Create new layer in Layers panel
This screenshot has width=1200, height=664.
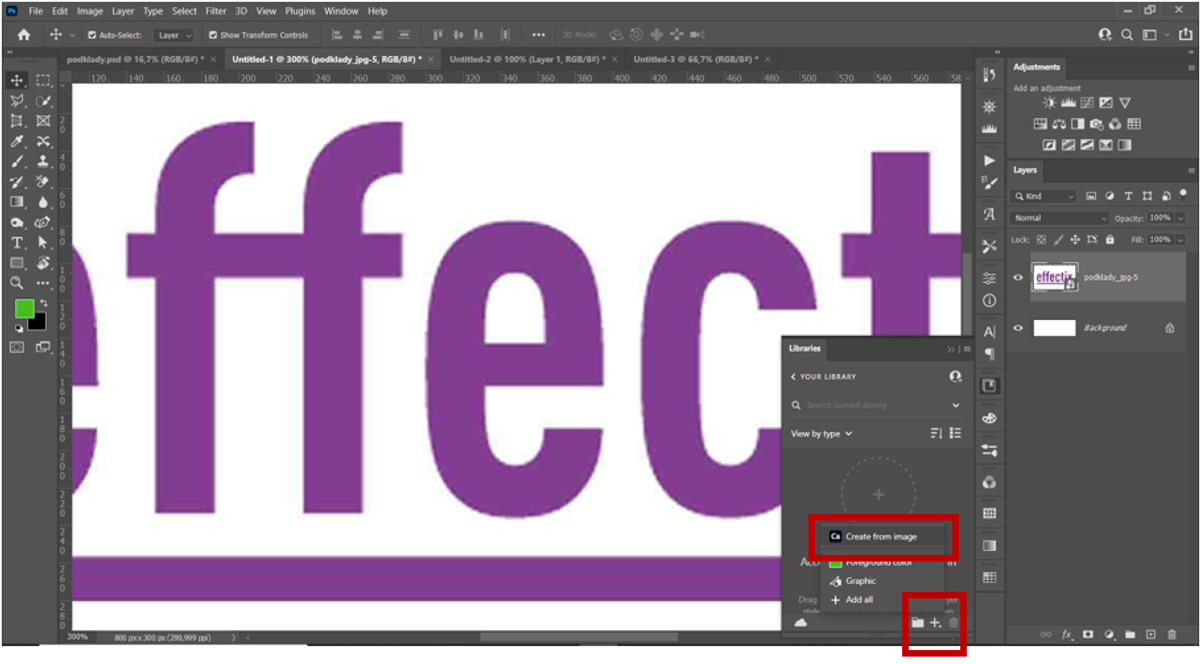[x=1151, y=635]
